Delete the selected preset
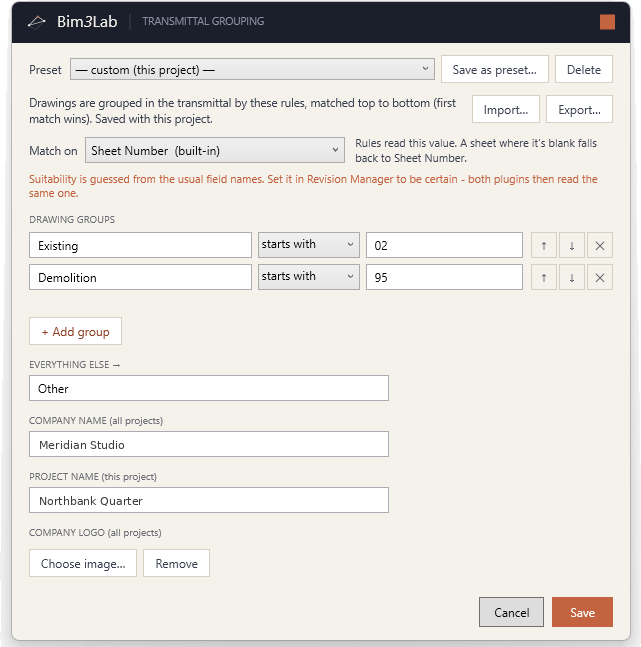The width and height of the screenshot is (641, 647). click(x=584, y=69)
